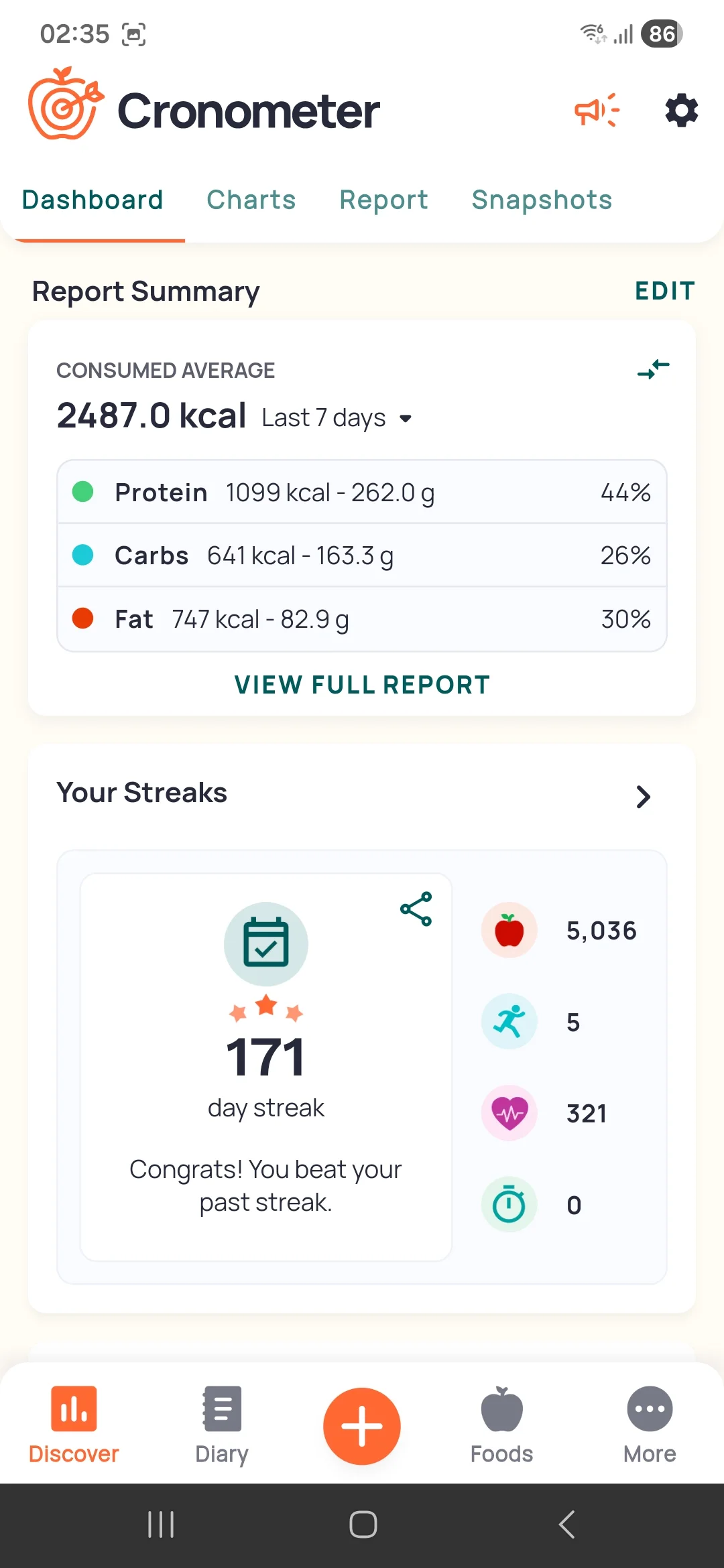Open the announcements megaphone icon
The height and width of the screenshot is (1568, 724).
(597, 111)
